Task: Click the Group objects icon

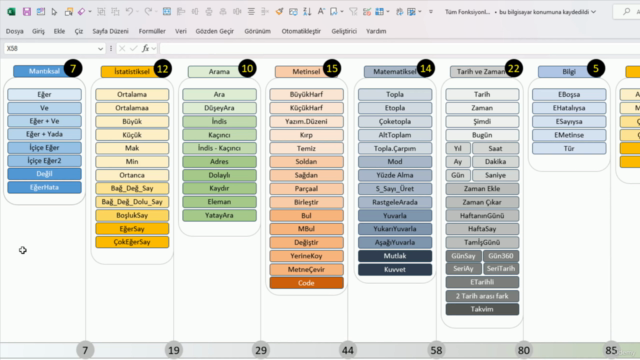Action: 101,12
